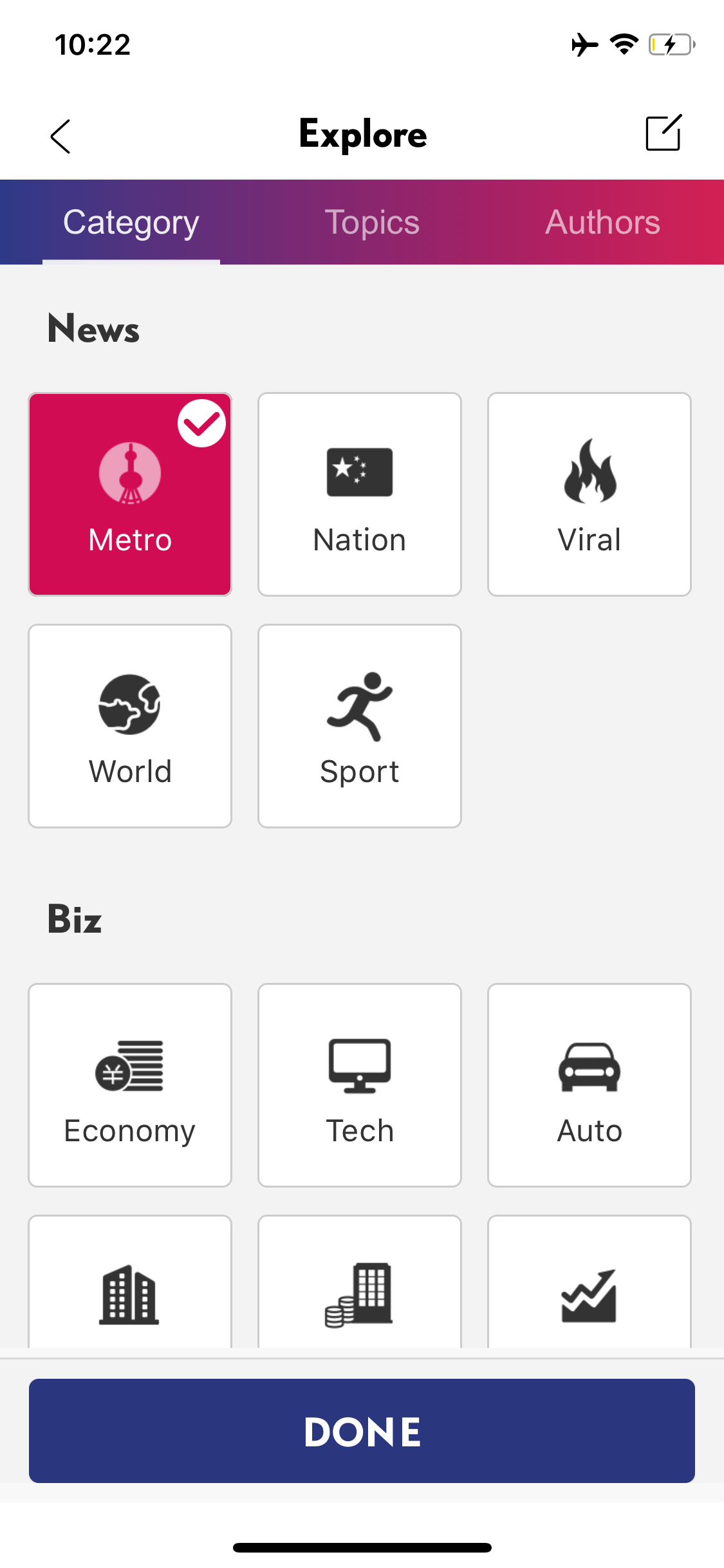Screen dimensions: 724x1568
Task: Switch to the Authors tab
Action: pos(602,223)
